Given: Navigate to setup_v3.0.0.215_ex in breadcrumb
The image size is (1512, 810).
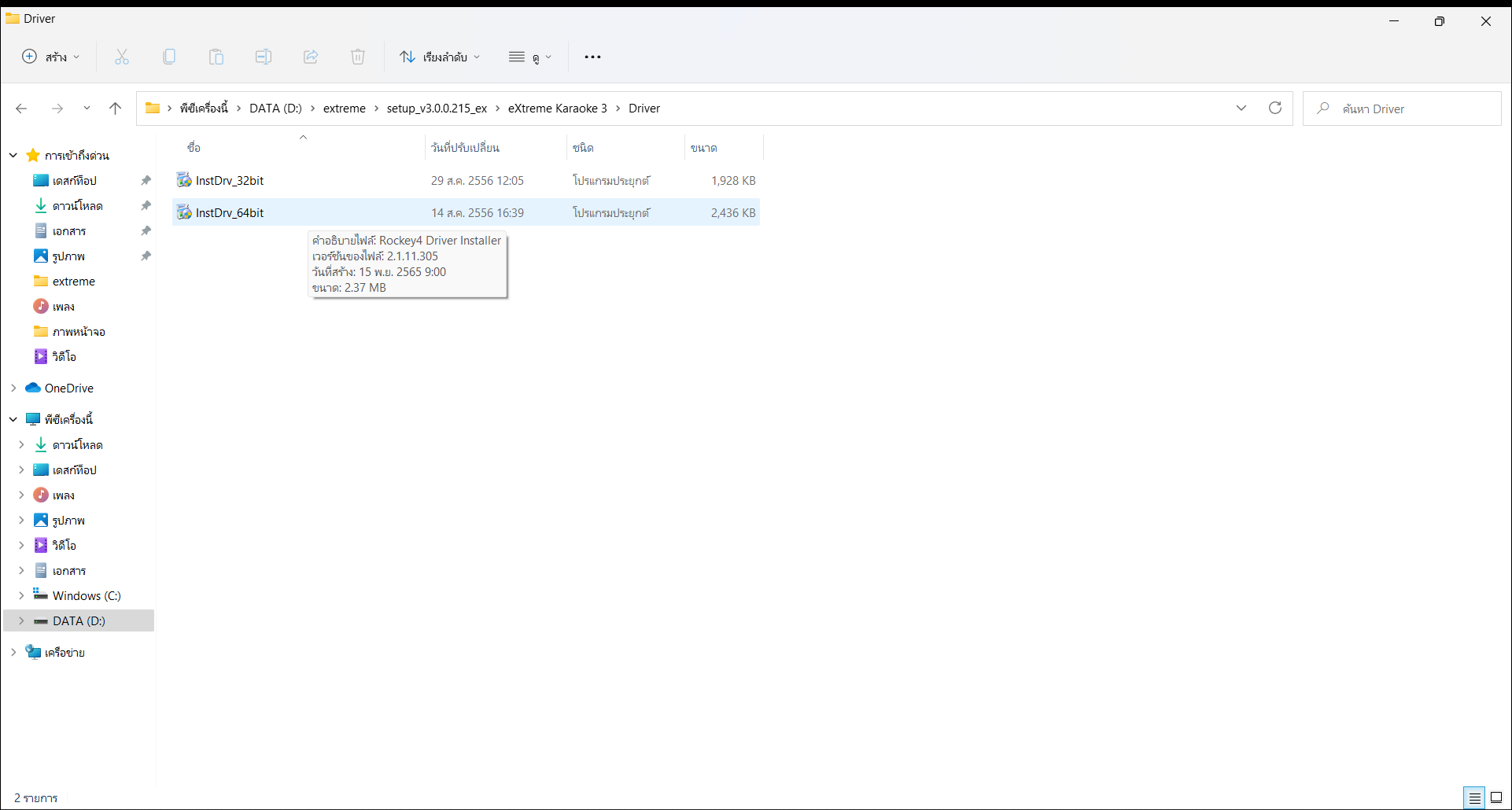Looking at the screenshot, I should tap(437, 108).
